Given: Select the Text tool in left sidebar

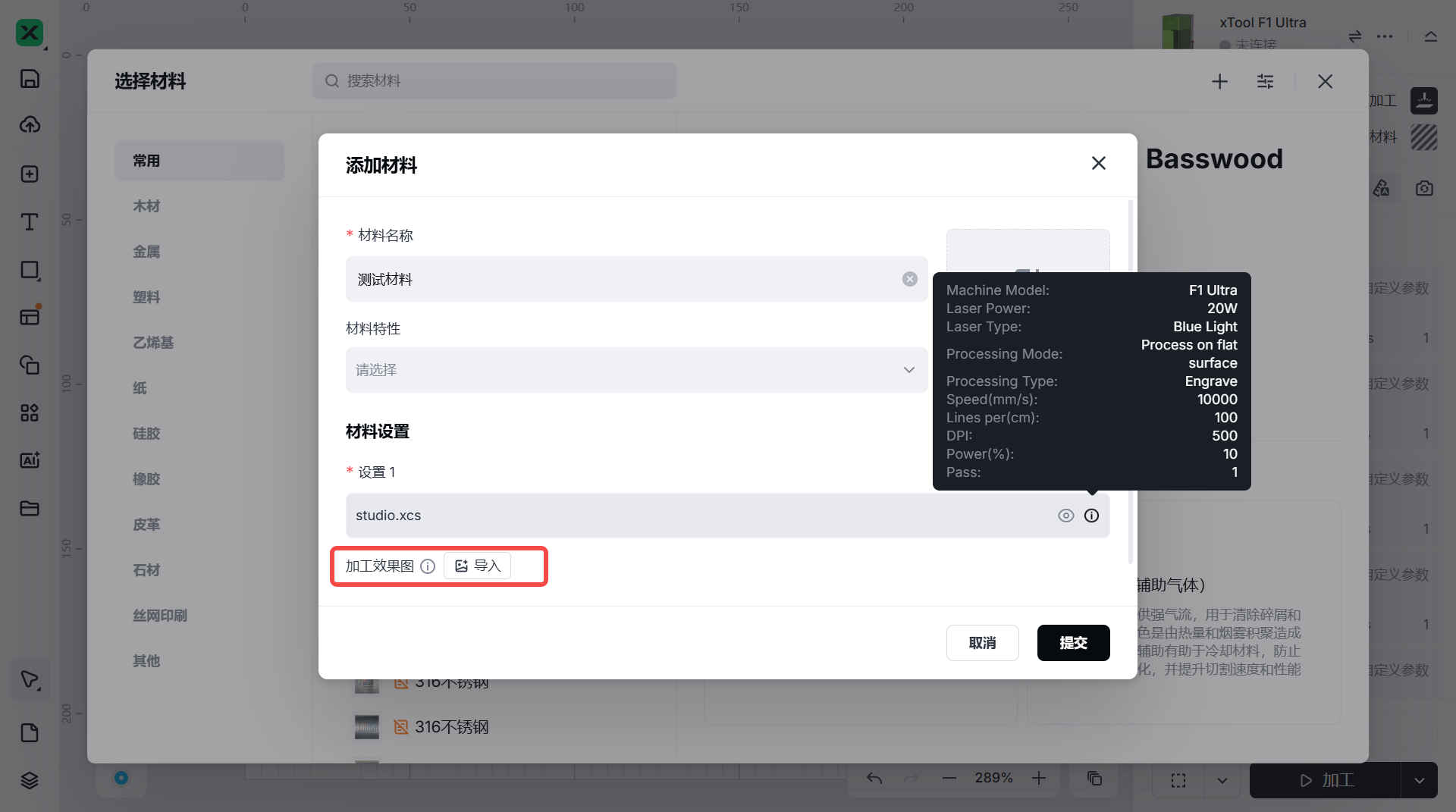Looking at the screenshot, I should [30, 221].
